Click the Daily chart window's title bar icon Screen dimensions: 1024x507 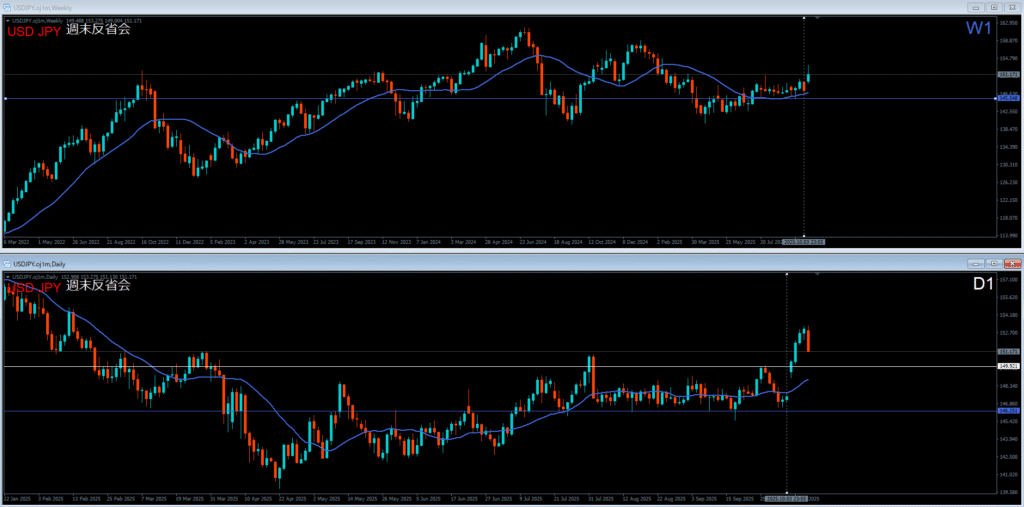7,262
